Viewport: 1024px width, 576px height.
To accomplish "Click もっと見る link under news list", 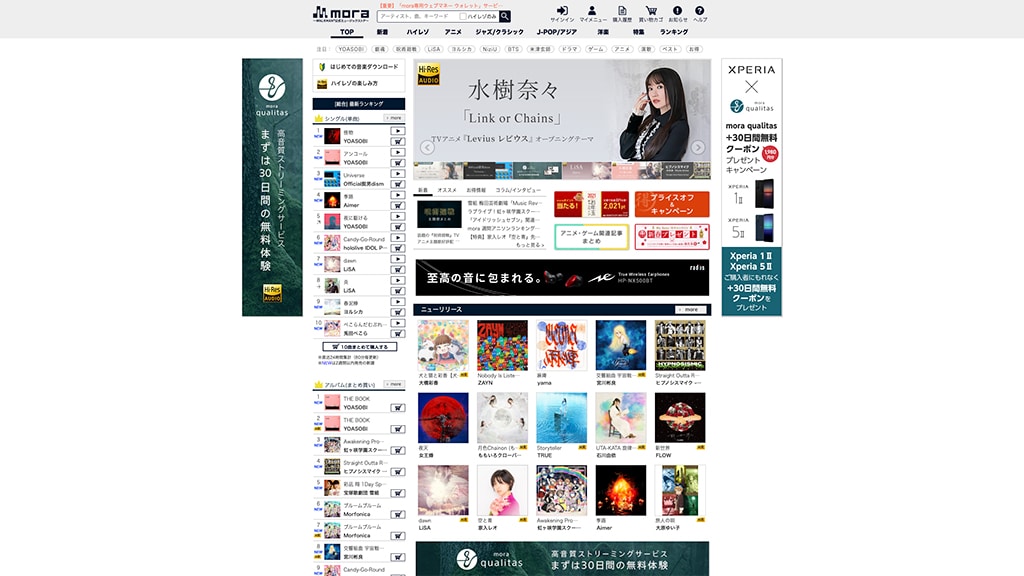I will point(530,245).
